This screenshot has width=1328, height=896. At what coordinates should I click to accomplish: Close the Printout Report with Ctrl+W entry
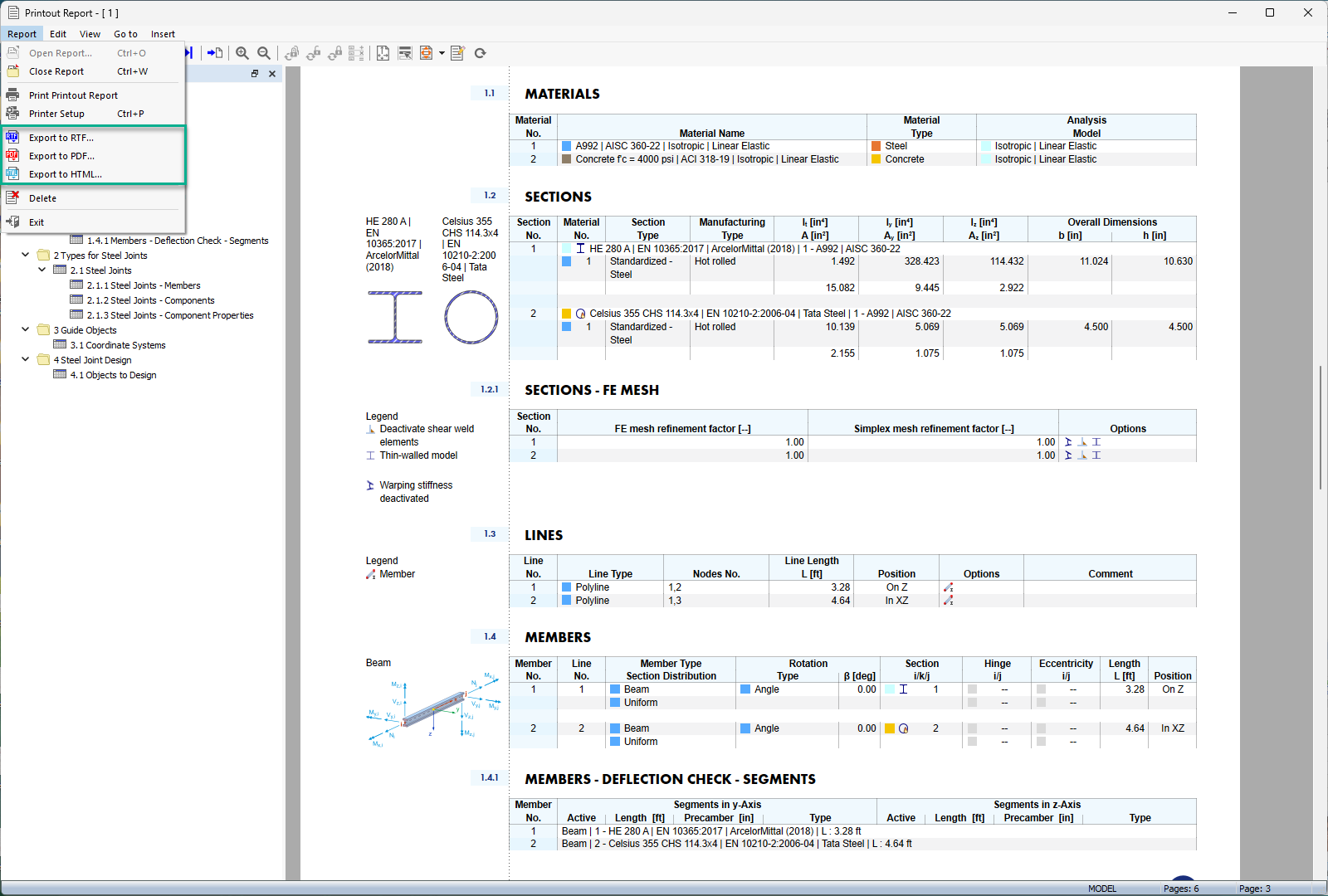[56, 71]
